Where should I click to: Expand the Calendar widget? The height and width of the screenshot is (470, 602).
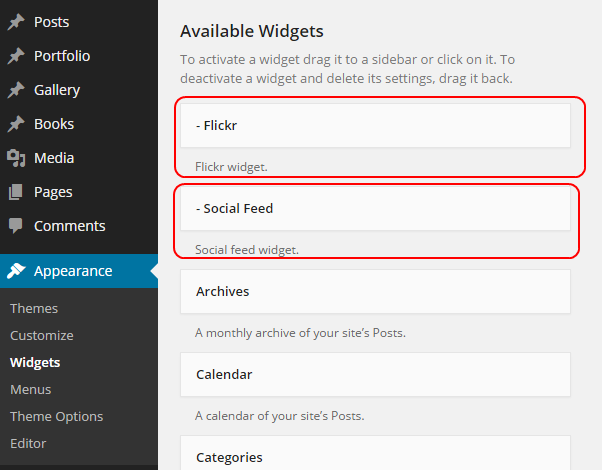tap(375, 375)
